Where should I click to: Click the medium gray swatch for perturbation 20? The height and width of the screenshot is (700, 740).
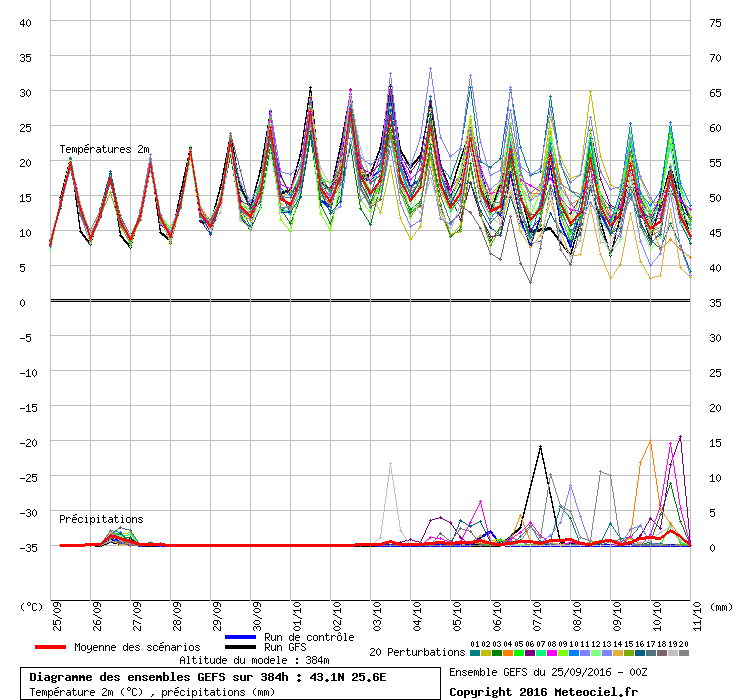[684, 653]
